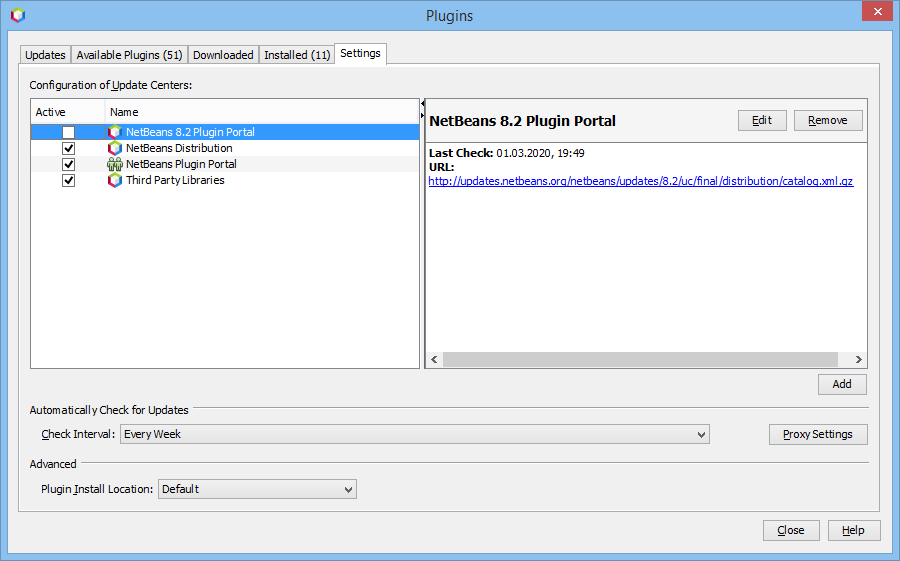Screen dimensions: 900x561
Task: Open the catalog.xml.gz update URL link
Action: pos(640,181)
